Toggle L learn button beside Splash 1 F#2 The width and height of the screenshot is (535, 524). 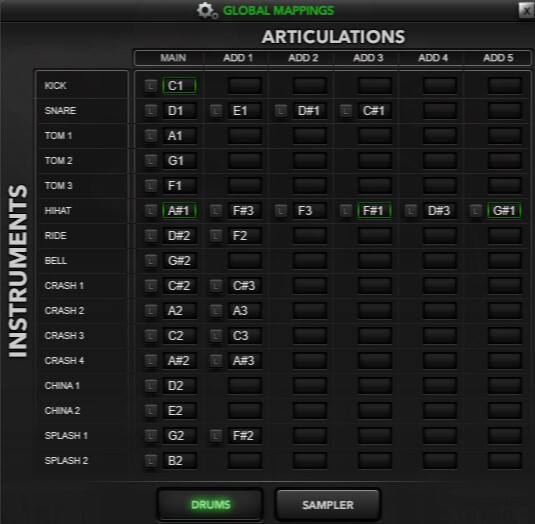click(x=216, y=436)
